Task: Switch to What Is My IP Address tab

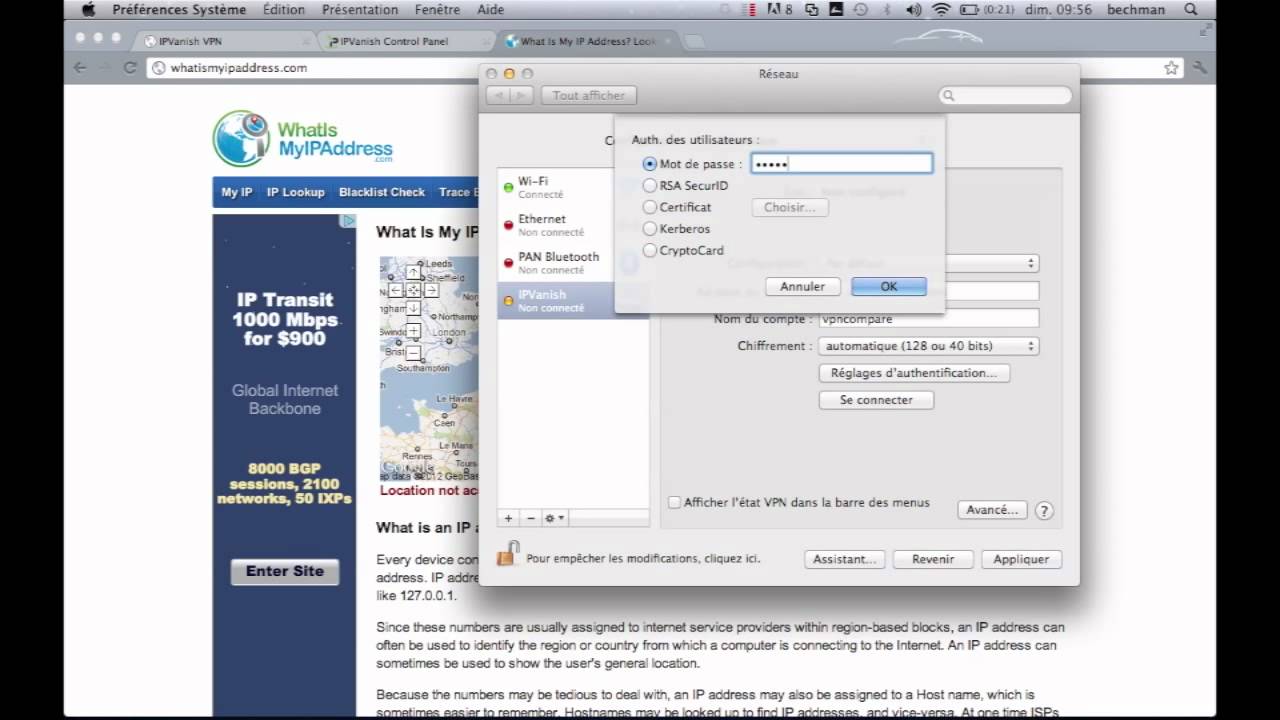Action: (588, 41)
